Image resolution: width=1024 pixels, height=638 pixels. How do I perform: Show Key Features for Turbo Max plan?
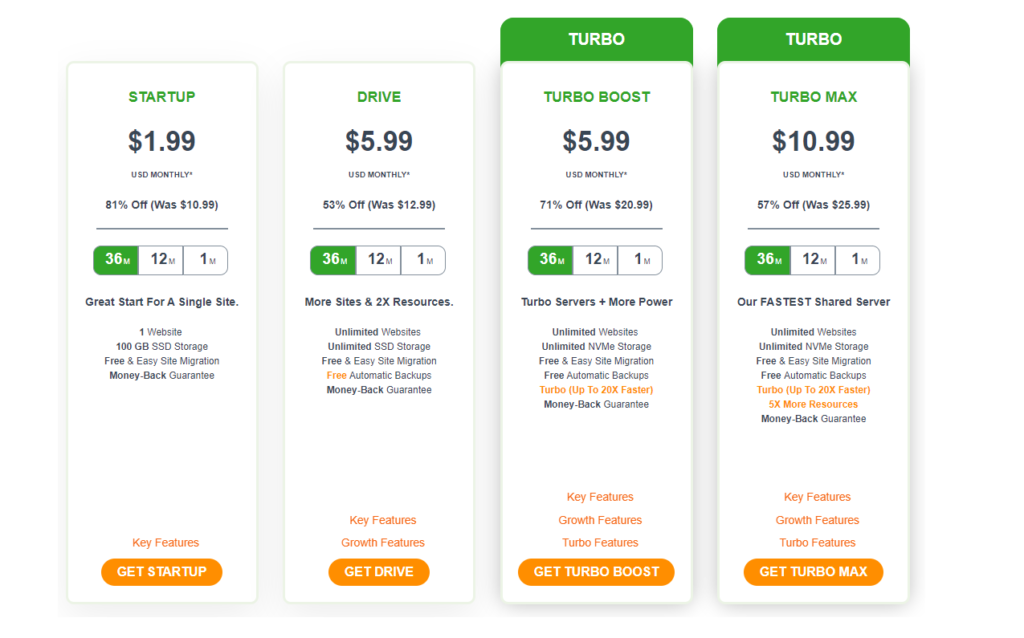click(x=817, y=497)
